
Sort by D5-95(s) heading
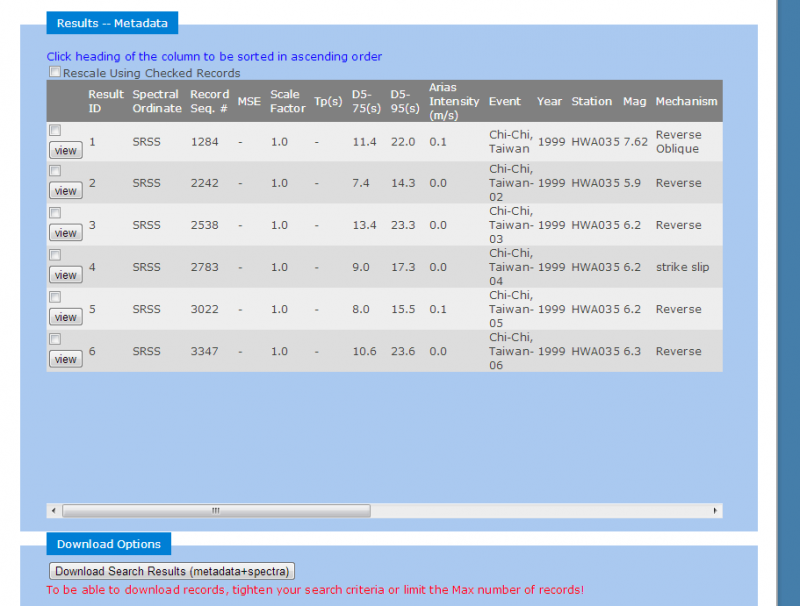[x=405, y=101]
